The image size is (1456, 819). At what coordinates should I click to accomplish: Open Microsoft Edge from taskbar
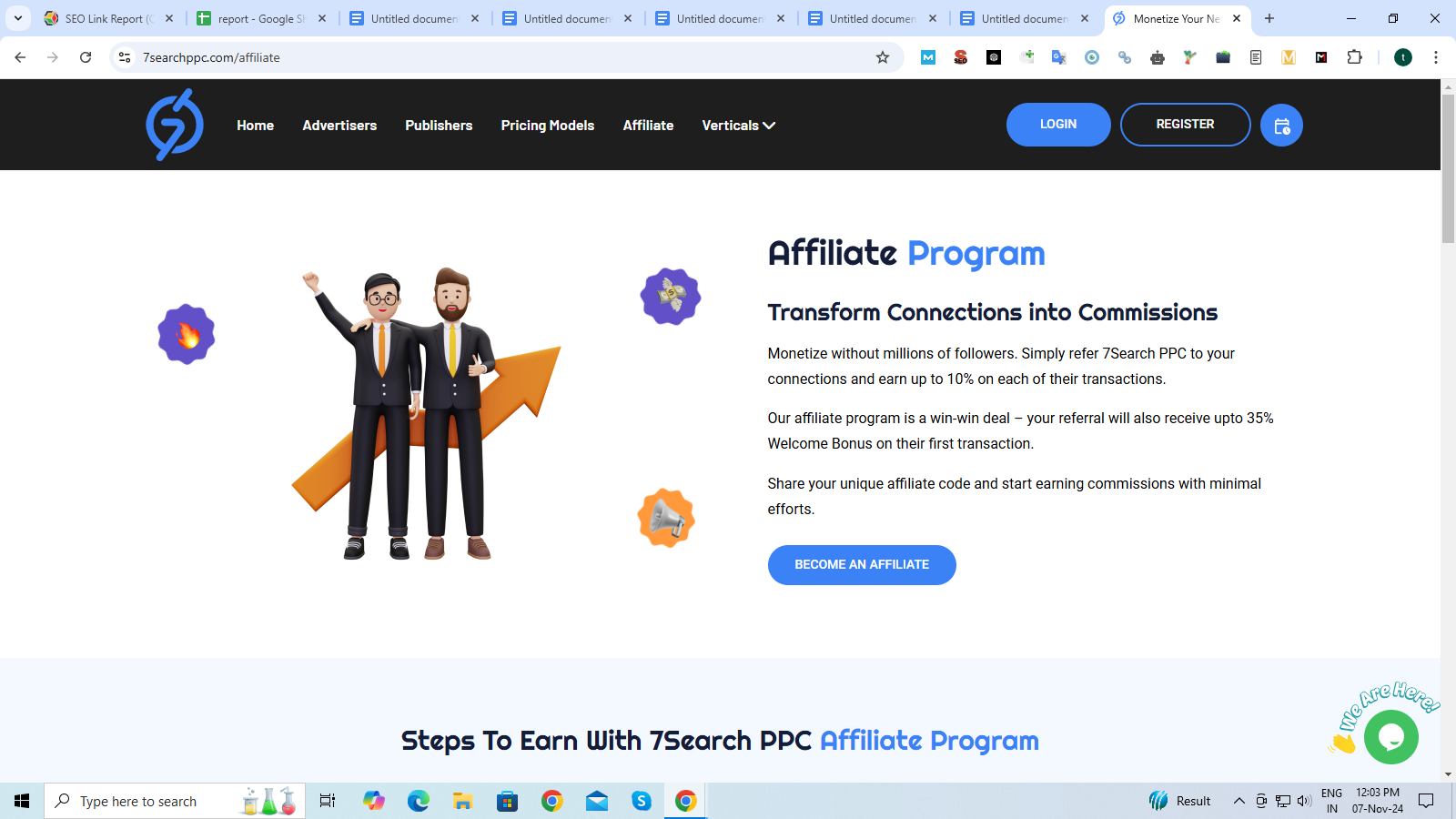[418, 801]
